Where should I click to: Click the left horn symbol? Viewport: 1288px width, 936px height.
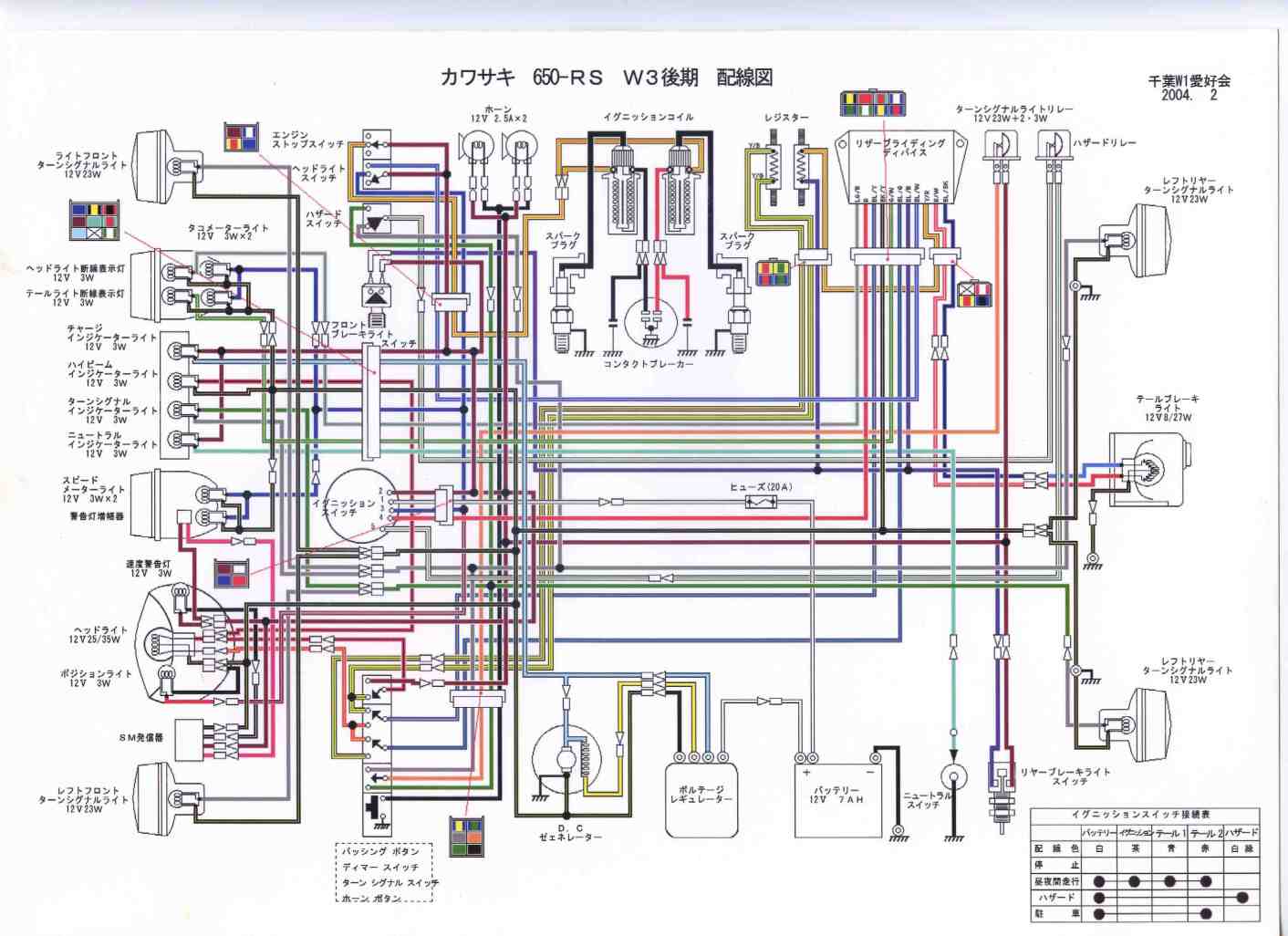(x=478, y=147)
